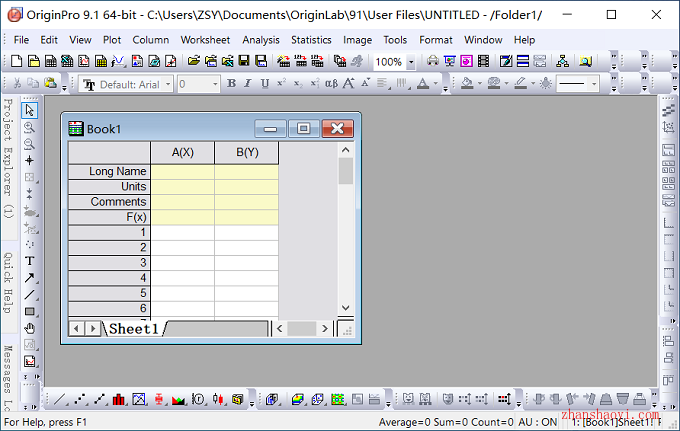Open the Analysis menu
The image size is (680, 431).
(x=261, y=40)
